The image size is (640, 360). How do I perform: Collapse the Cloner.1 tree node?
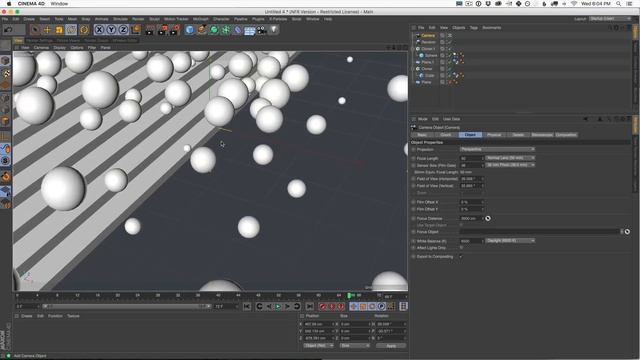coord(412,49)
